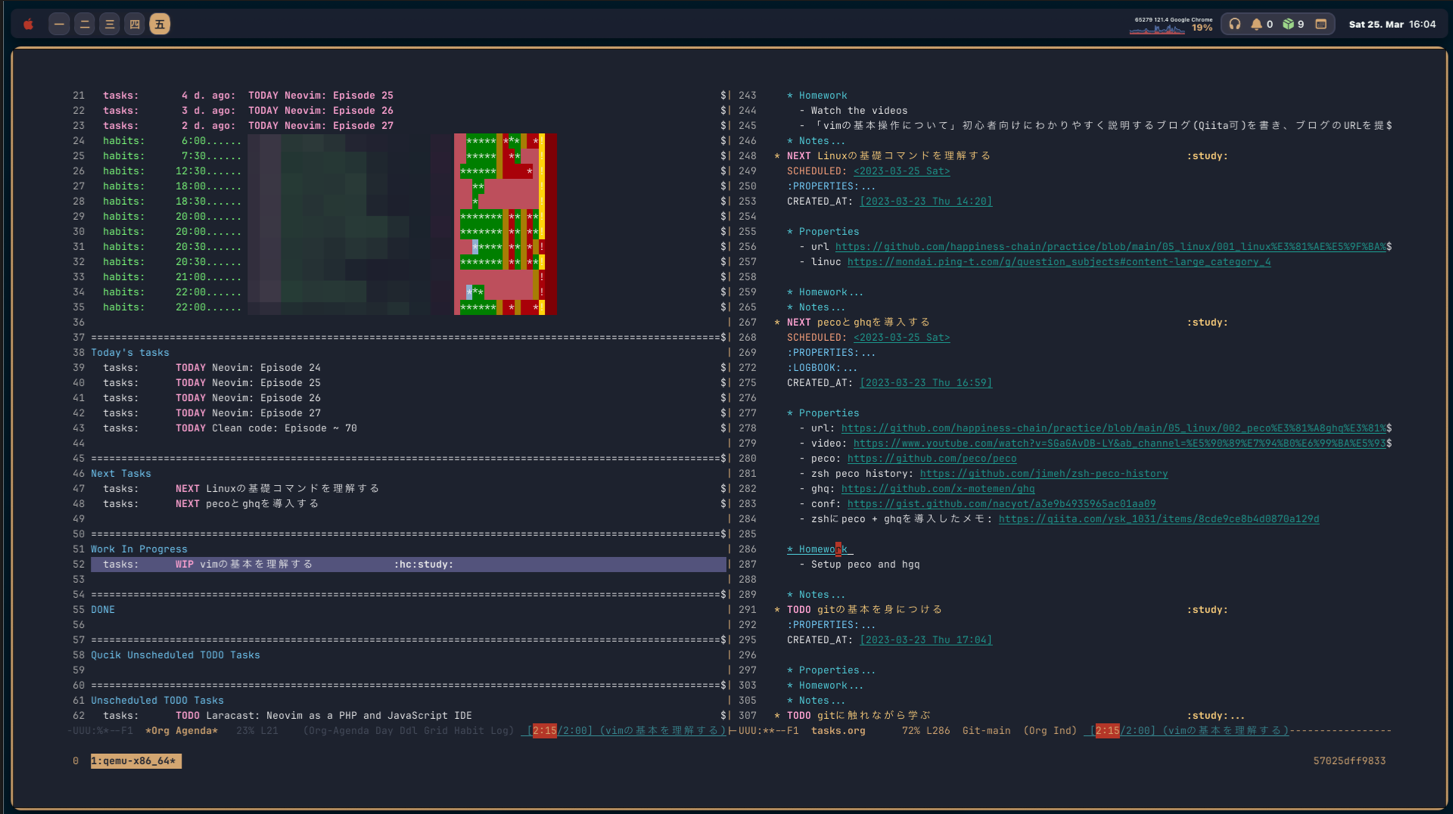The height and width of the screenshot is (814, 1453).
Task: Click Qucik Unscheduled TODO Tasks header
Action: (x=175, y=655)
